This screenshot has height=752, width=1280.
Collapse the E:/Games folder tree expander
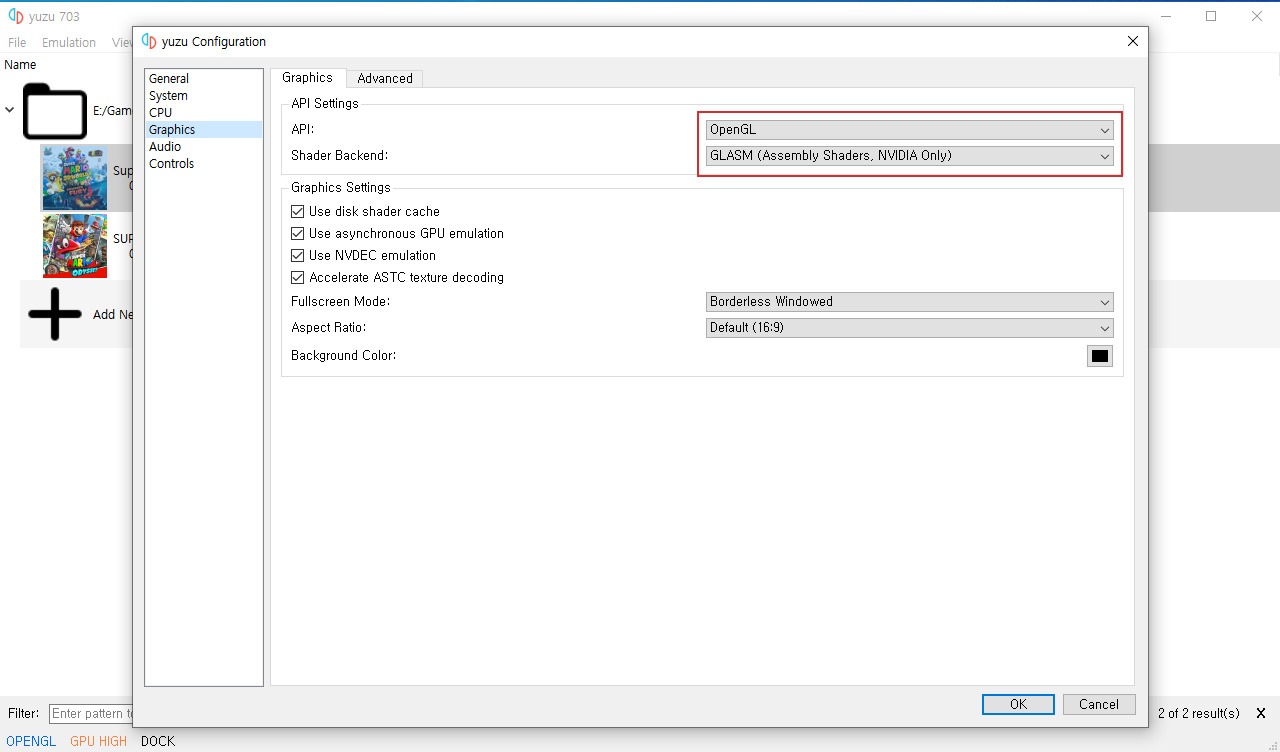click(x=10, y=110)
